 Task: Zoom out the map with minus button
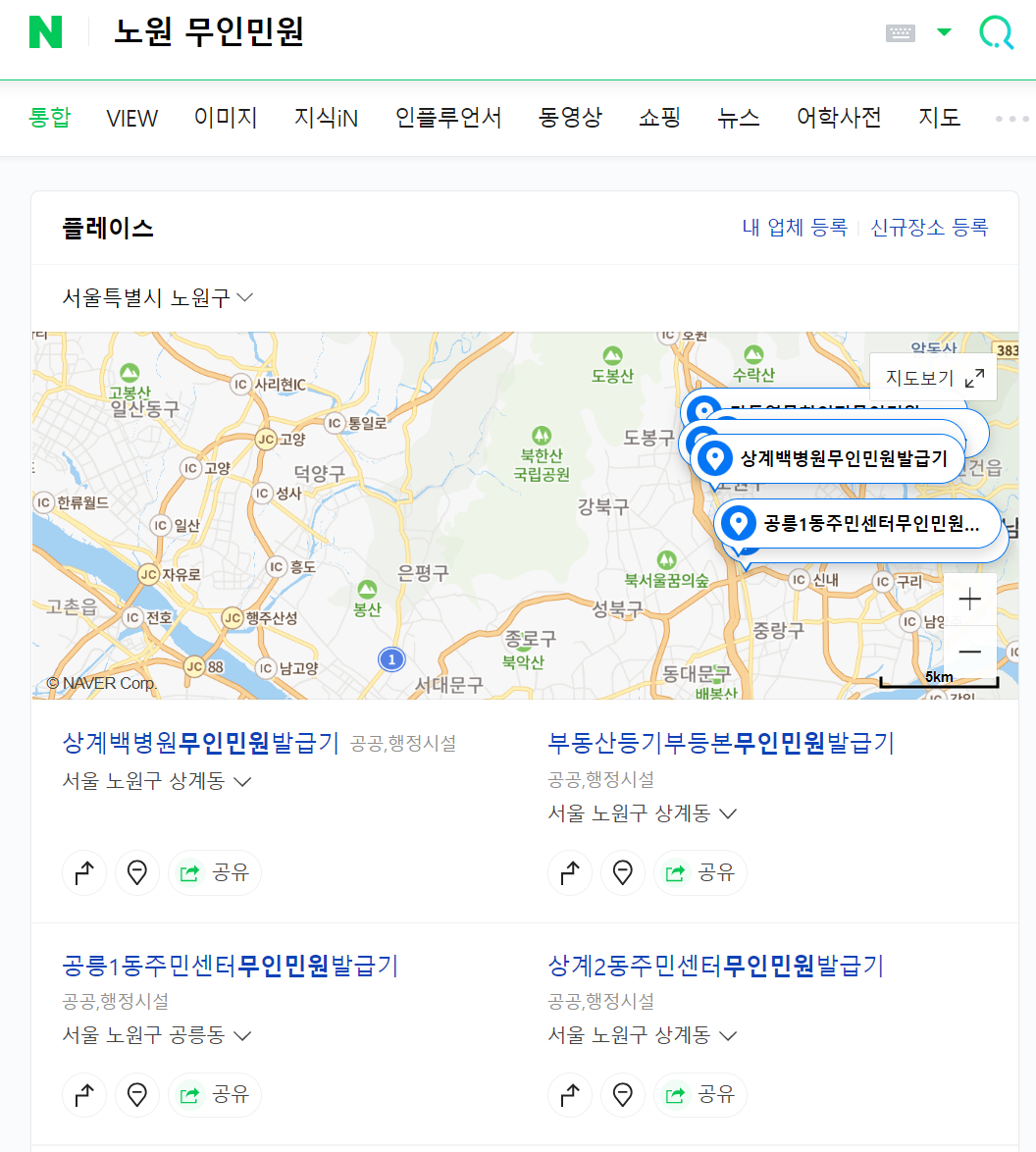[x=970, y=652]
